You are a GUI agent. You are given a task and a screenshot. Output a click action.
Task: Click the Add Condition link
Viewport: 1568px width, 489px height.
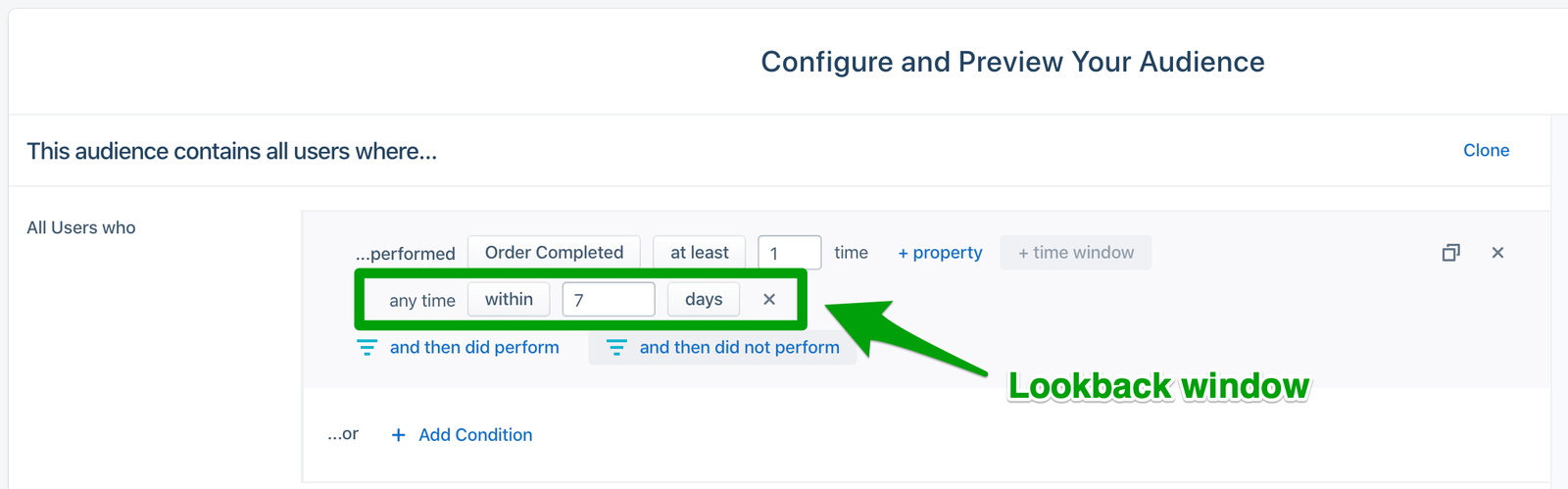(475, 435)
